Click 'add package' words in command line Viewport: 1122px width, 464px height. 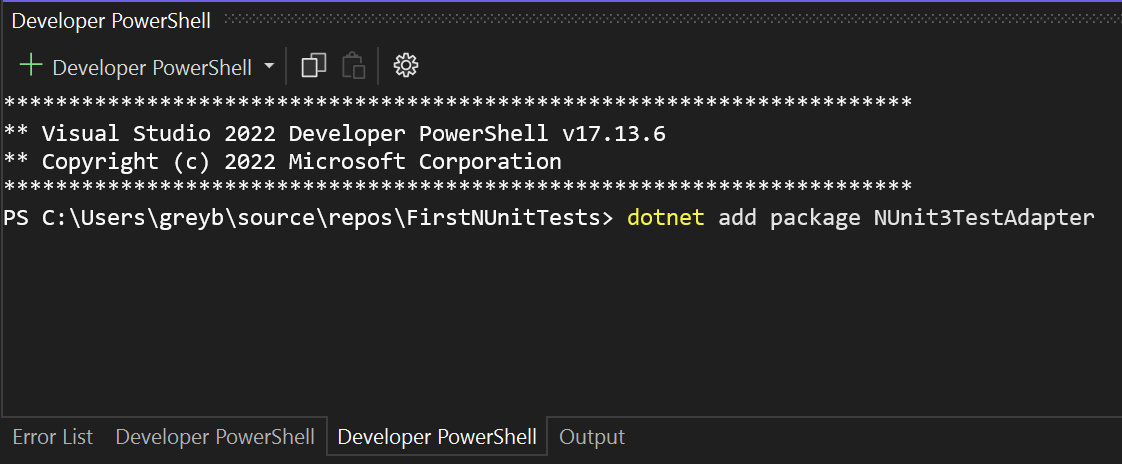pyautogui.click(x=789, y=218)
